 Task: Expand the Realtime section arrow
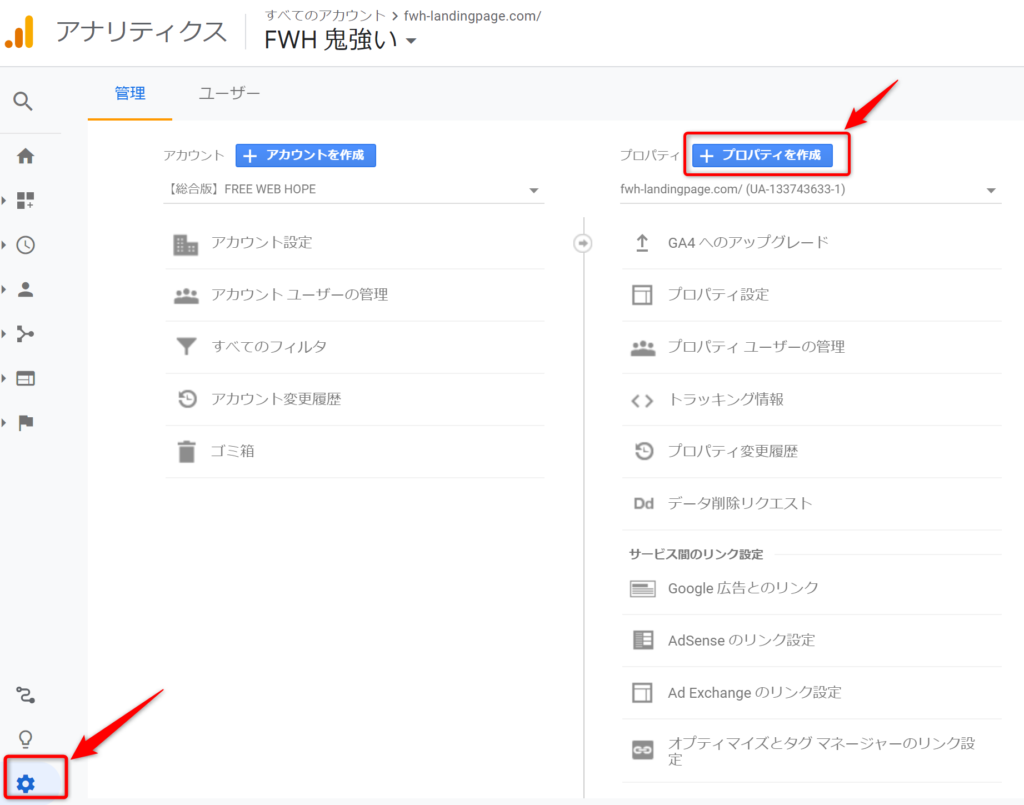(x=4, y=245)
